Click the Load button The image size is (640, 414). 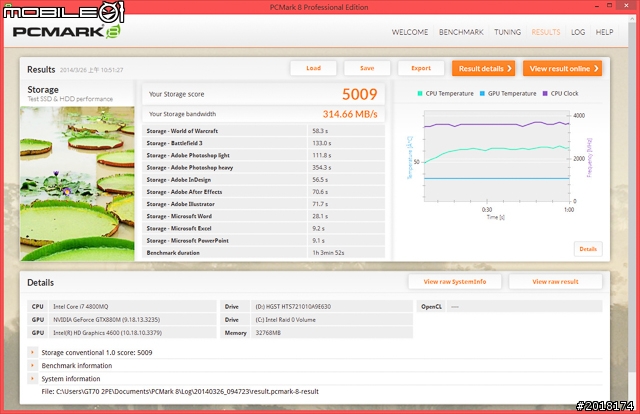[313, 68]
